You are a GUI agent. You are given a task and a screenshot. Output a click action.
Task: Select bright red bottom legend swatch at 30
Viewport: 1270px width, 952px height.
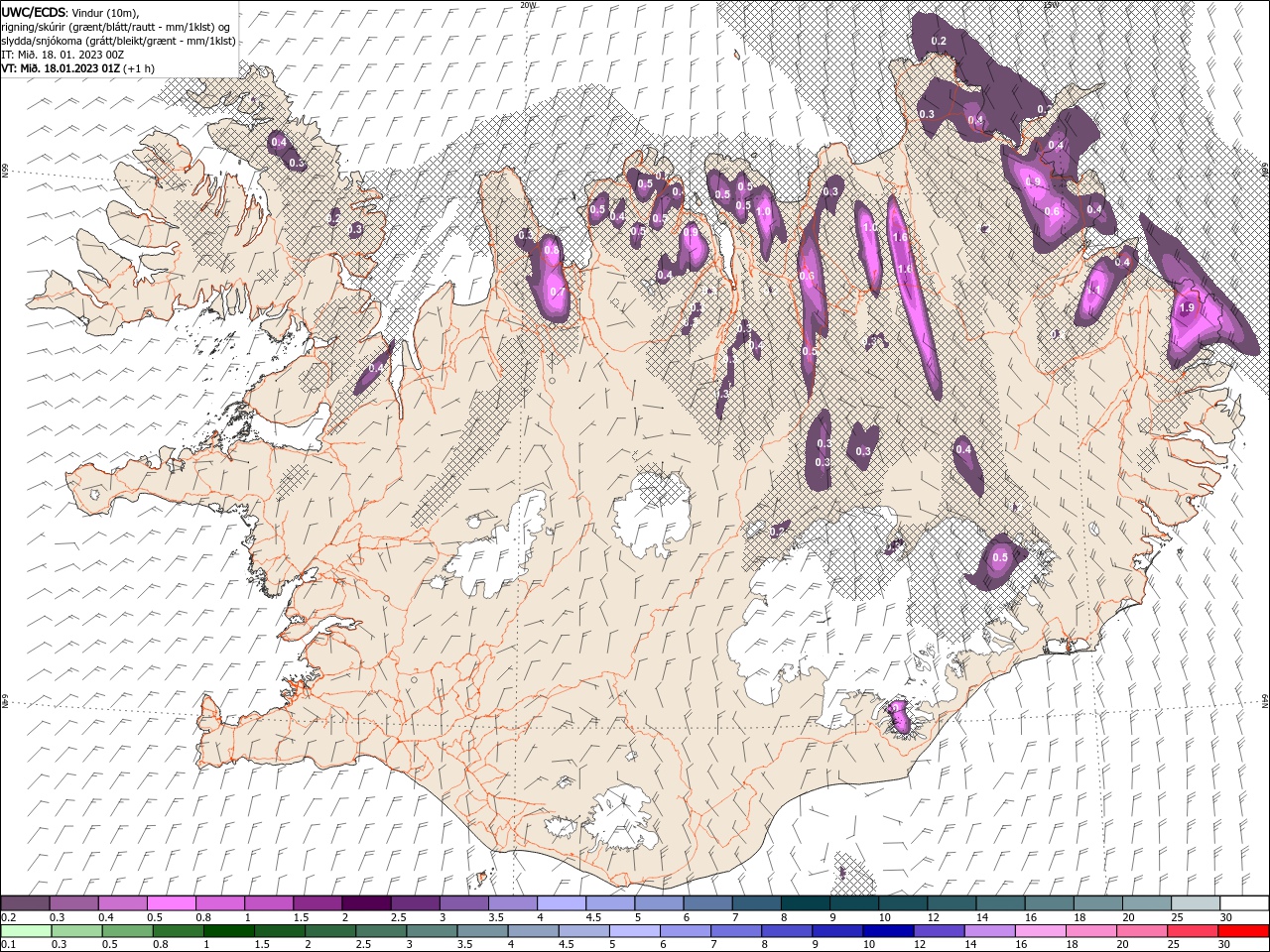tap(1243, 931)
